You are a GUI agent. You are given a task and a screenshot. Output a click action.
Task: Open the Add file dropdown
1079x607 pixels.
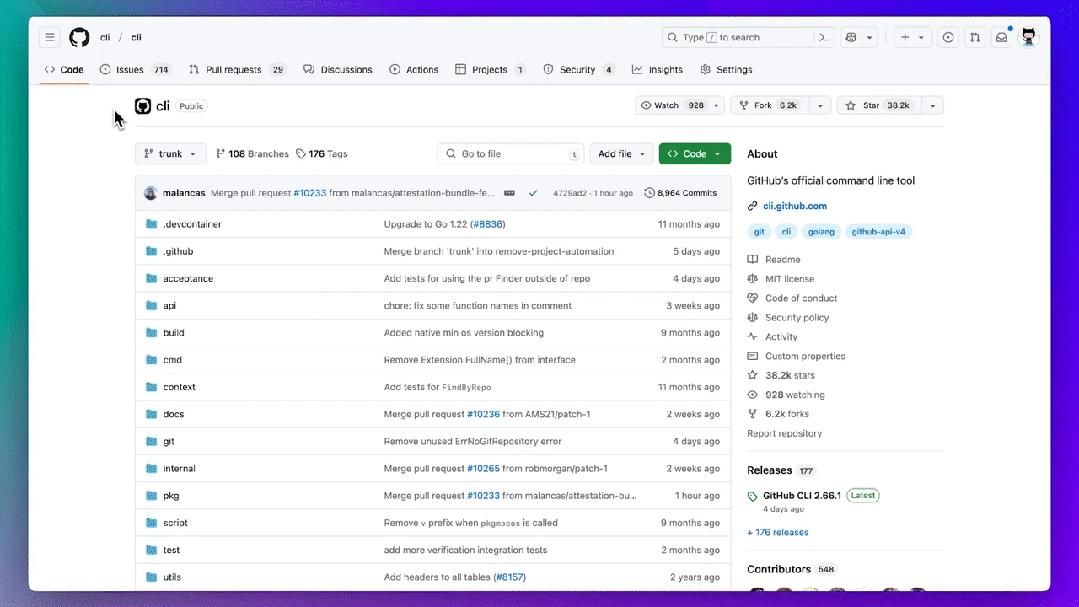click(x=621, y=153)
